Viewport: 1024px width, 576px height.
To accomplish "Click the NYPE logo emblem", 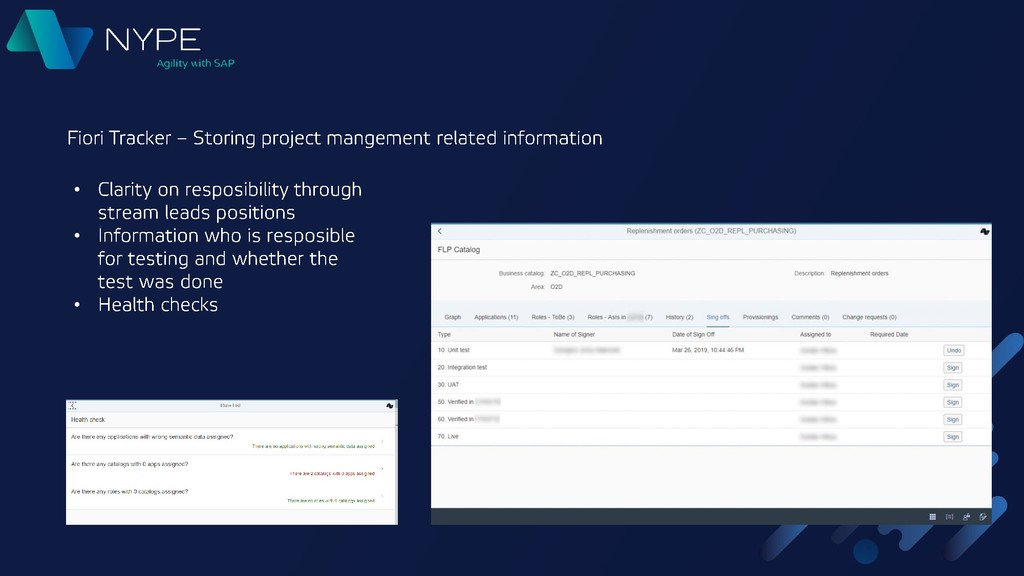I will coord(50,39).
